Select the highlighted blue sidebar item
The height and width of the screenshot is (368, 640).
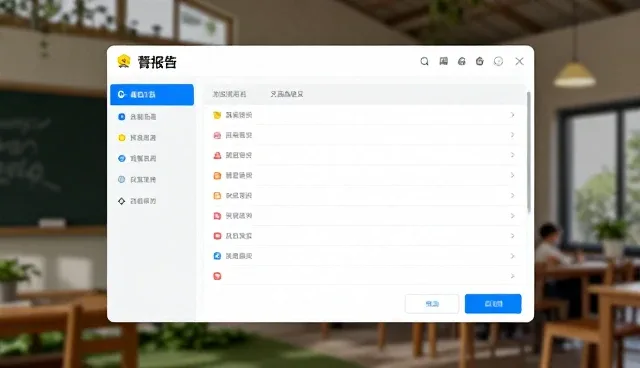(x=152, y=95)
